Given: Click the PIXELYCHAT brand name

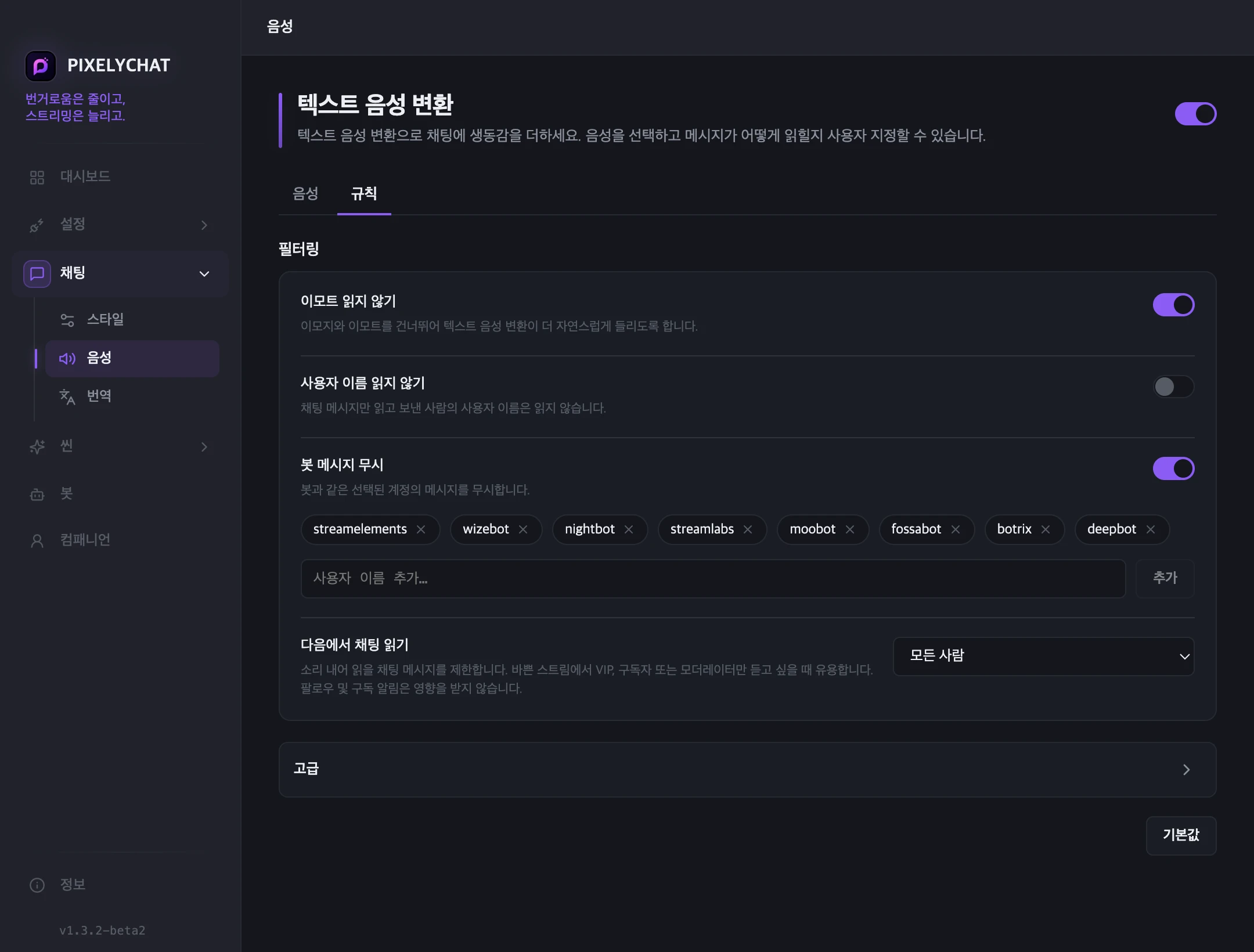Looking at the screenshot, I should tap(119, 66).
